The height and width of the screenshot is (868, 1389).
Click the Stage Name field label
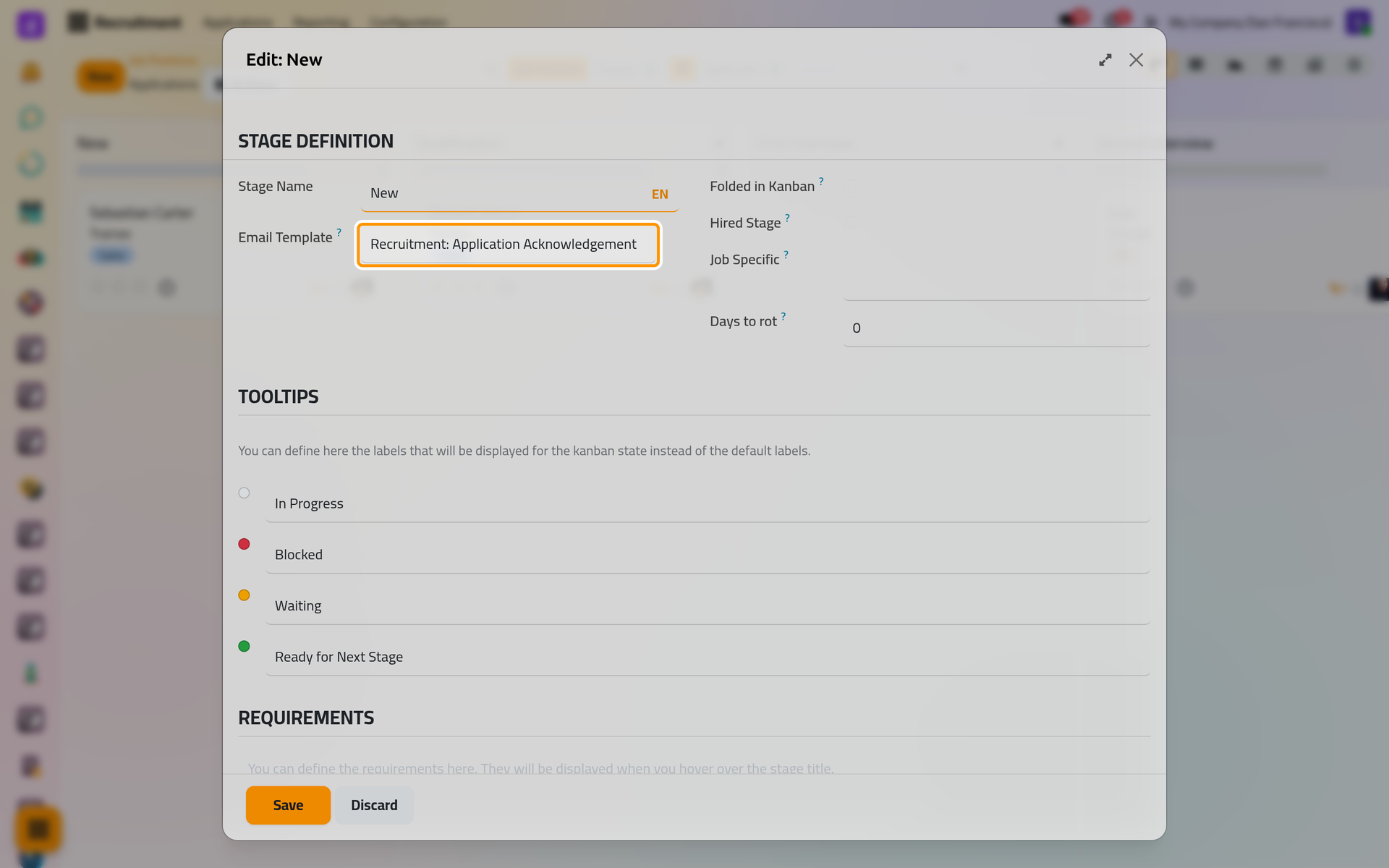point(276,187)
